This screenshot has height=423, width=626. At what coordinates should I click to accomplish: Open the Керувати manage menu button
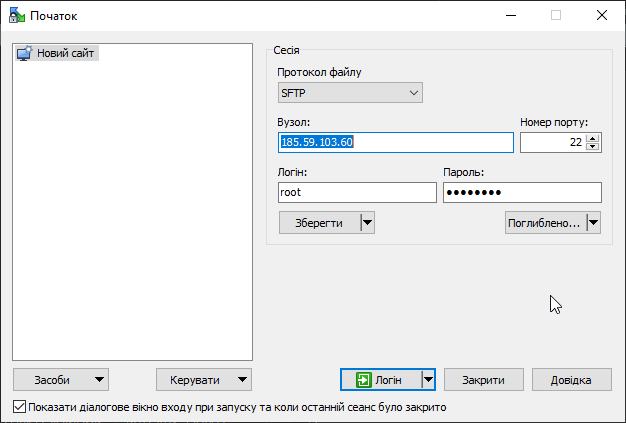[204, 380]
